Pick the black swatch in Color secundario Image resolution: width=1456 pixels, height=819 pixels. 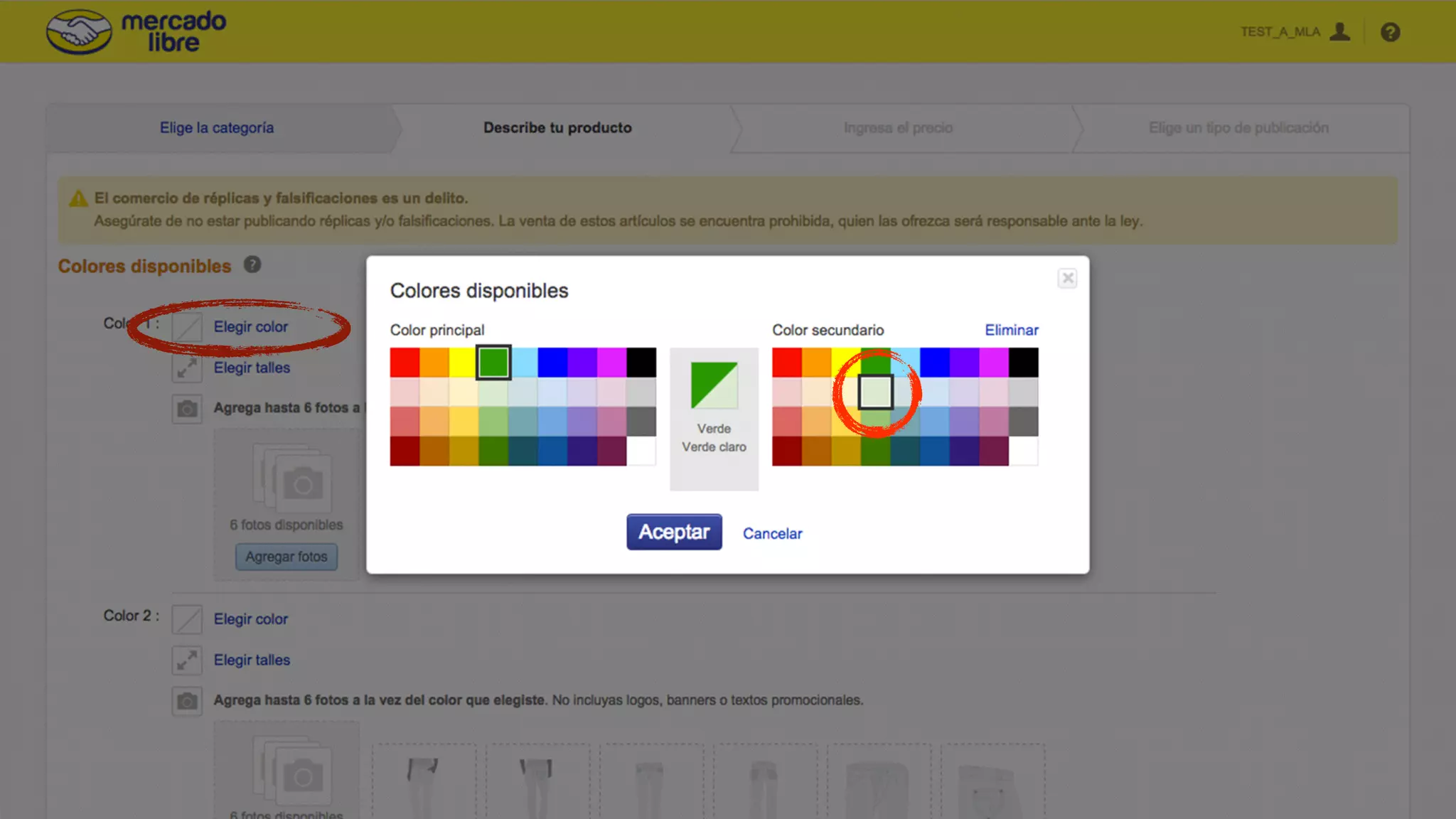click(1023, 363)
